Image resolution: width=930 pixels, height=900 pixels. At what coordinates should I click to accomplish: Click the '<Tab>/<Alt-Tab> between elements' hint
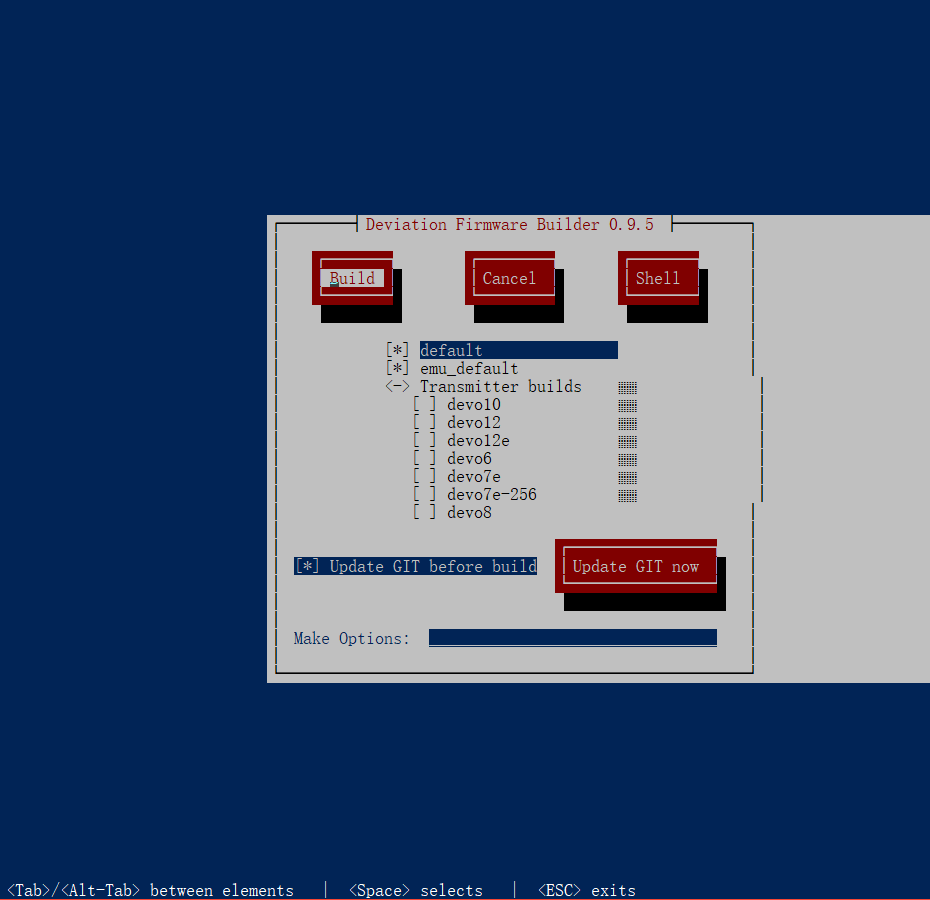tap(150, 890)
